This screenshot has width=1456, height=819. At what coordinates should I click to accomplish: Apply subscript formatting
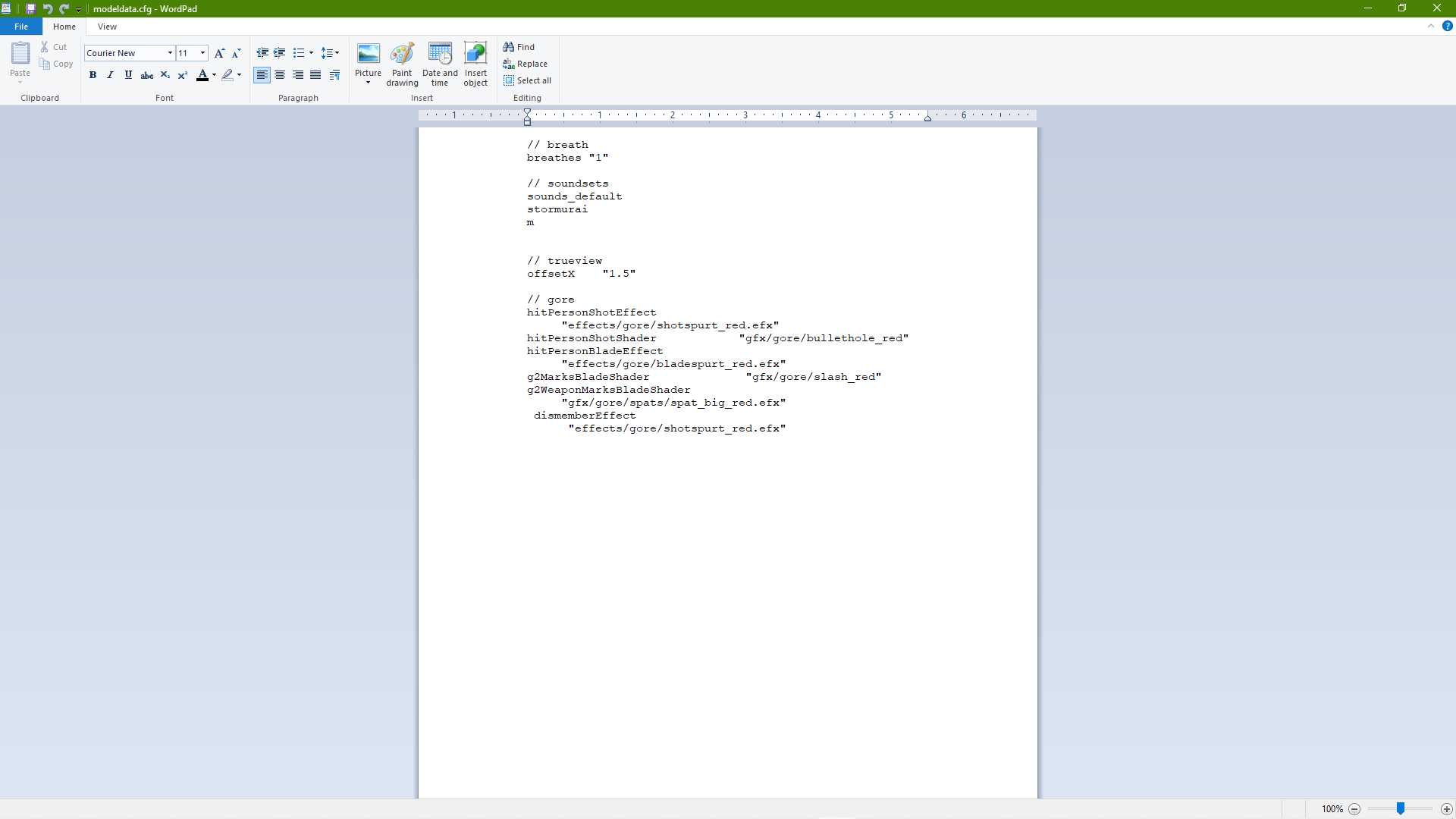tap(165, 75)
